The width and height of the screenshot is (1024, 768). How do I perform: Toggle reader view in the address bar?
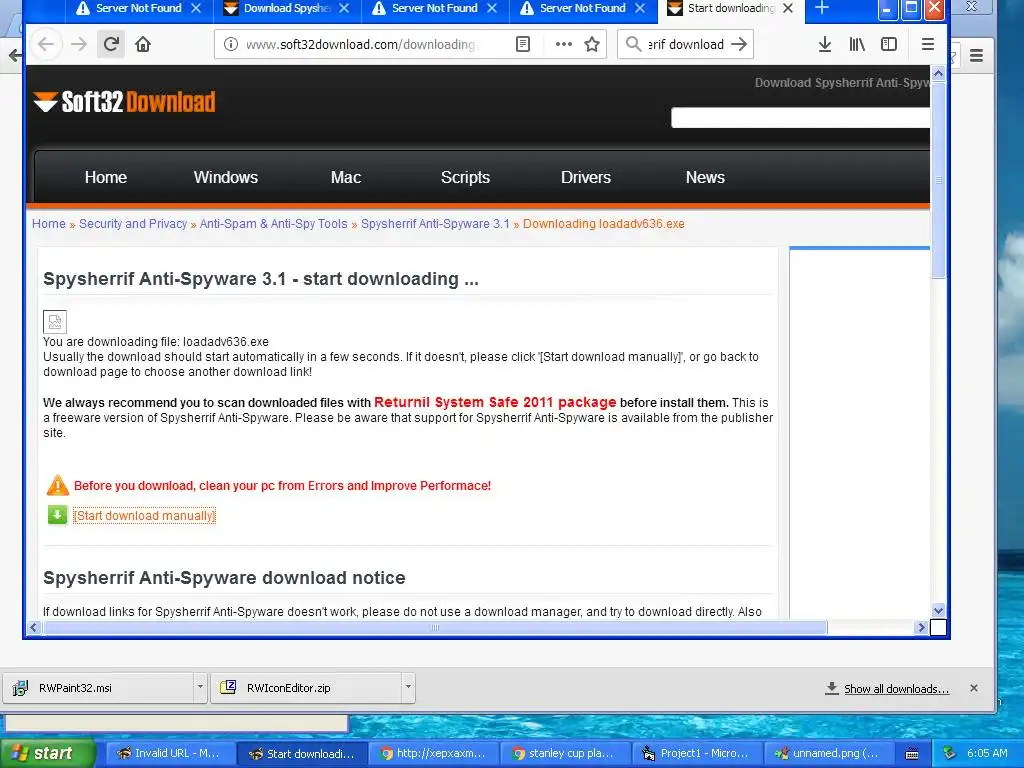tap(522, 44)
